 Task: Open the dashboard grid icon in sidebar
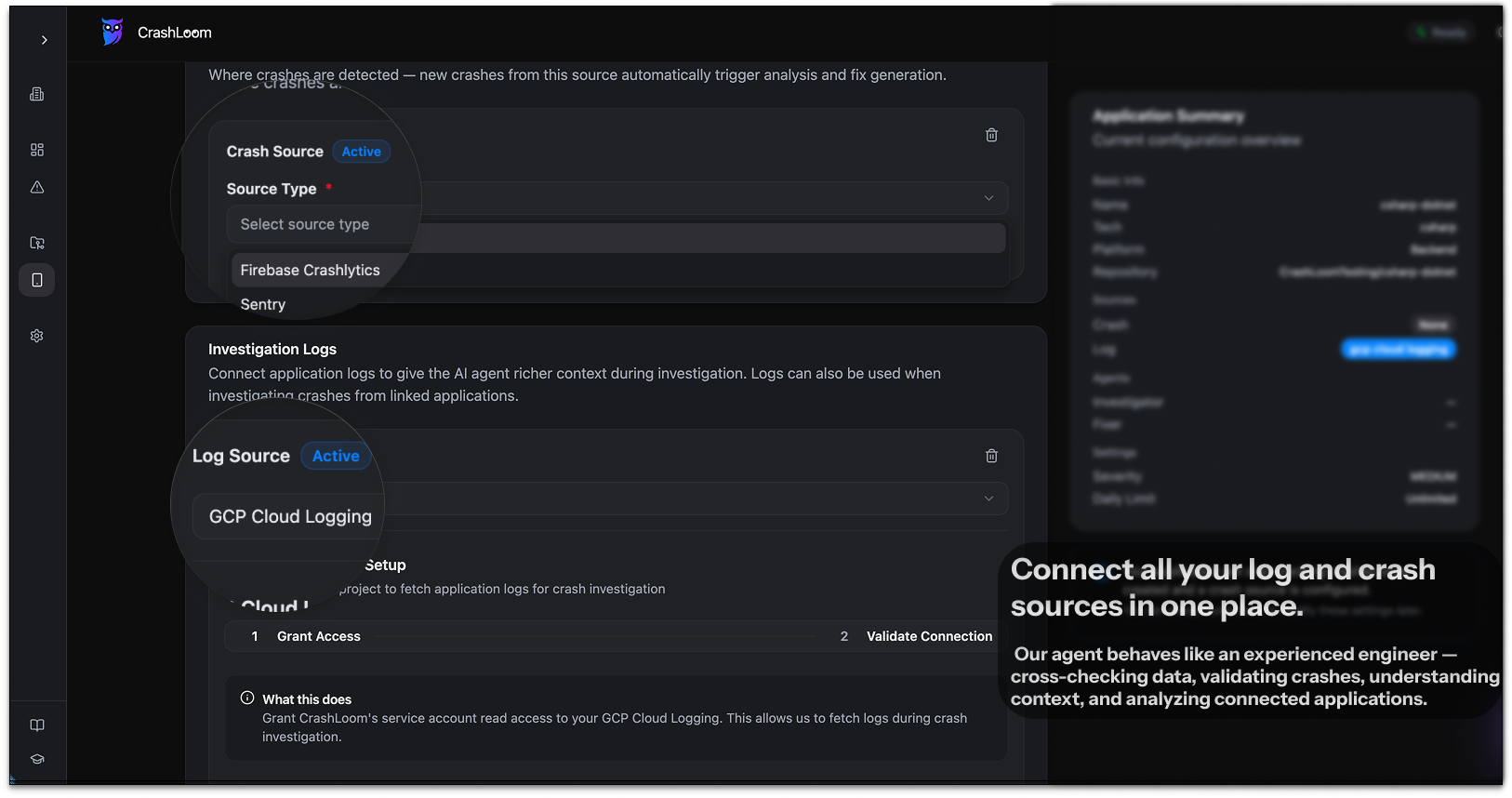[37, 150]
